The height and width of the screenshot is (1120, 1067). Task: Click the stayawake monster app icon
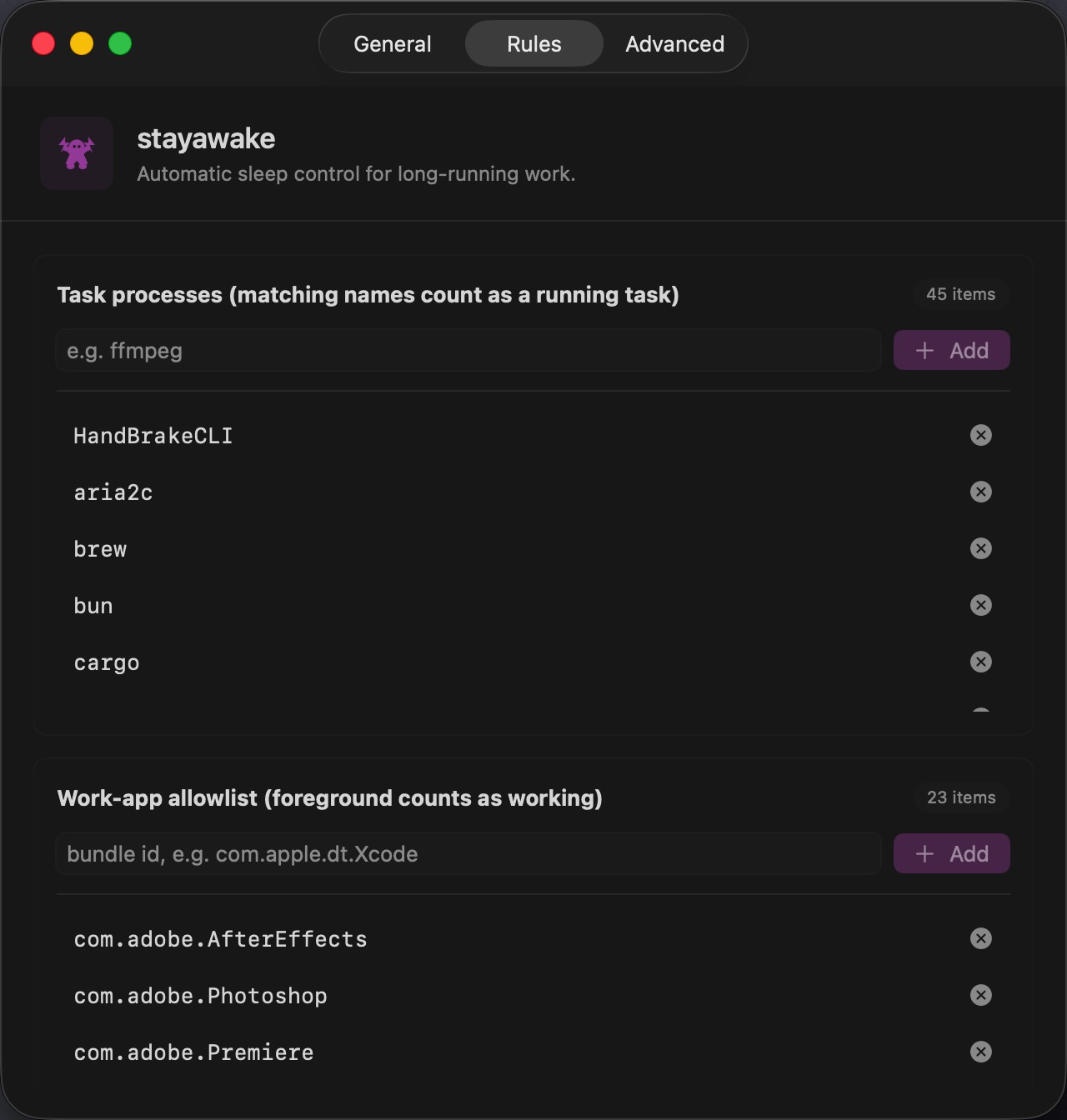pyautogui.click(x=76, y=153)
